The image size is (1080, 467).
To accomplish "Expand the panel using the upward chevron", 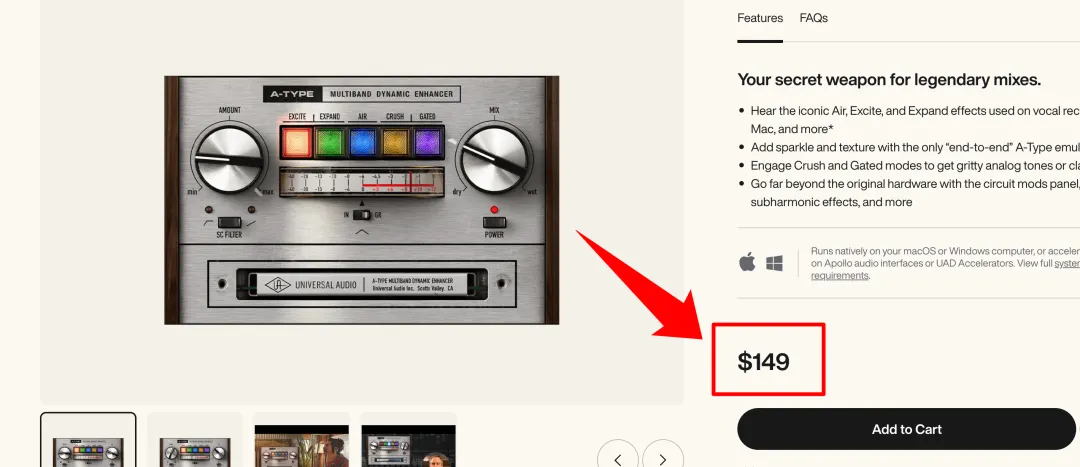I will tap(362, 232).
